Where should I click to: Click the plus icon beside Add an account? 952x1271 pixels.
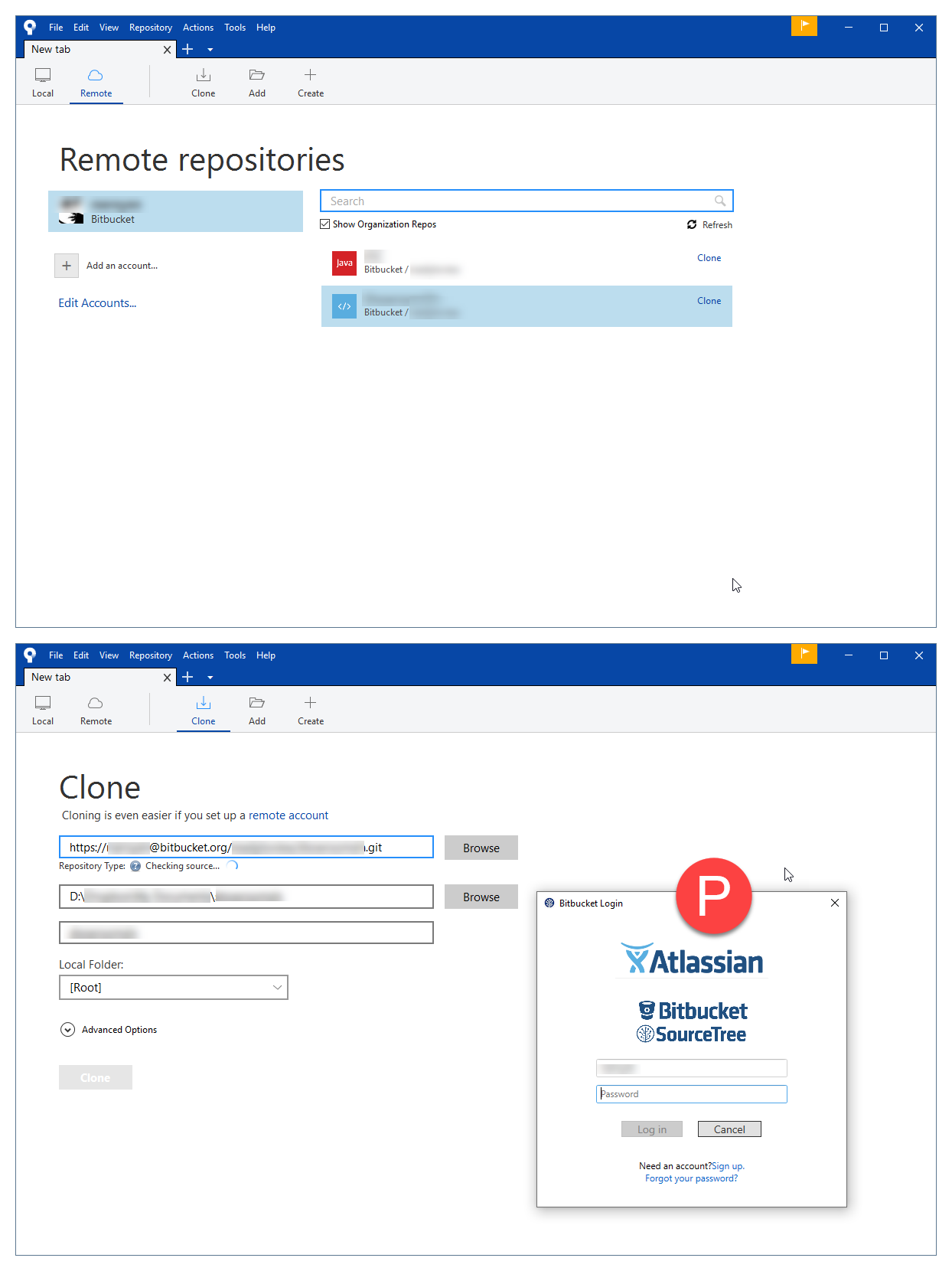pos(67,266)
